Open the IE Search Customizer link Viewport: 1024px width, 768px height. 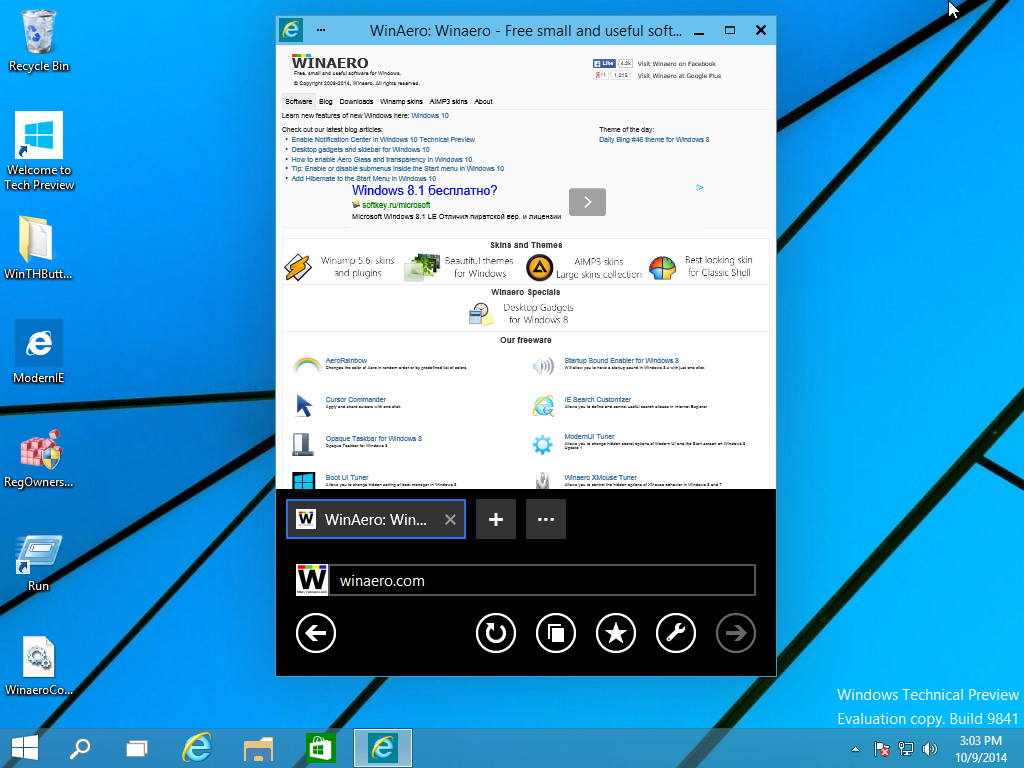coord(598,400)
